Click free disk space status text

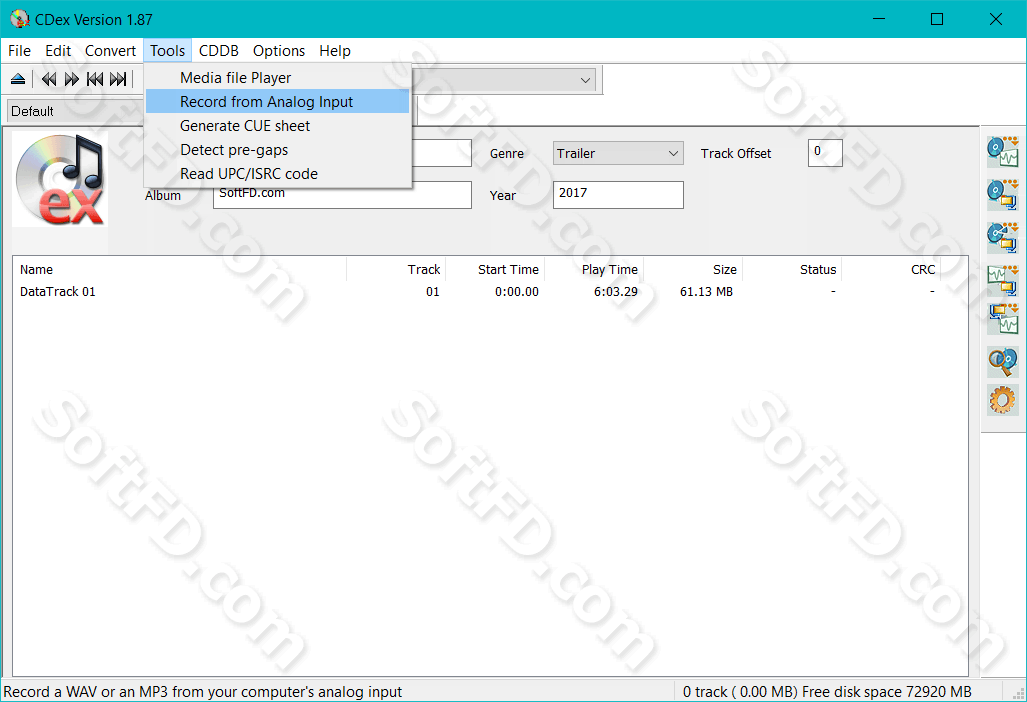(887, 692)
